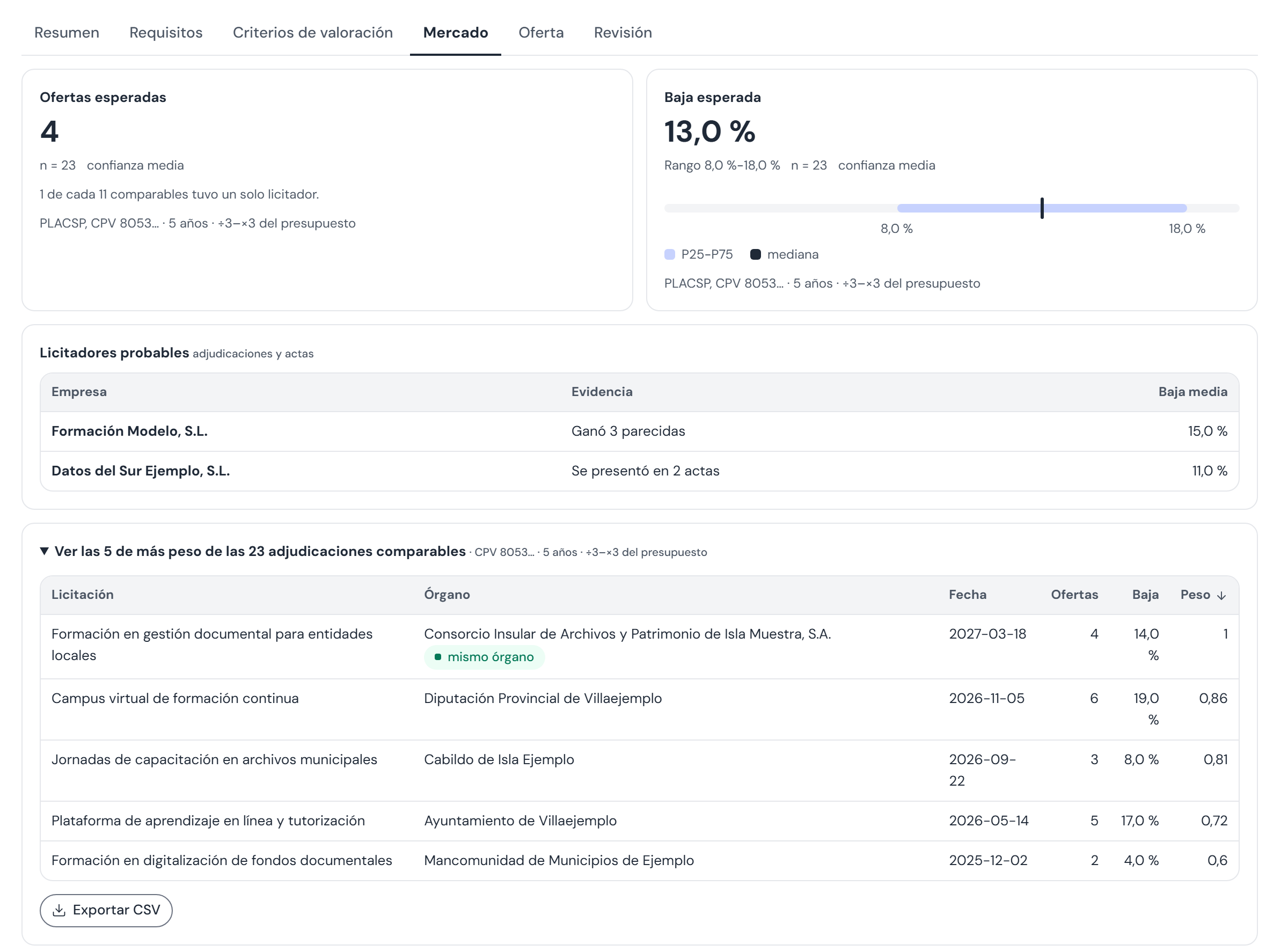Click 'Ayuntamiento de Villaejemplo' órgano cell

(521, 821)
